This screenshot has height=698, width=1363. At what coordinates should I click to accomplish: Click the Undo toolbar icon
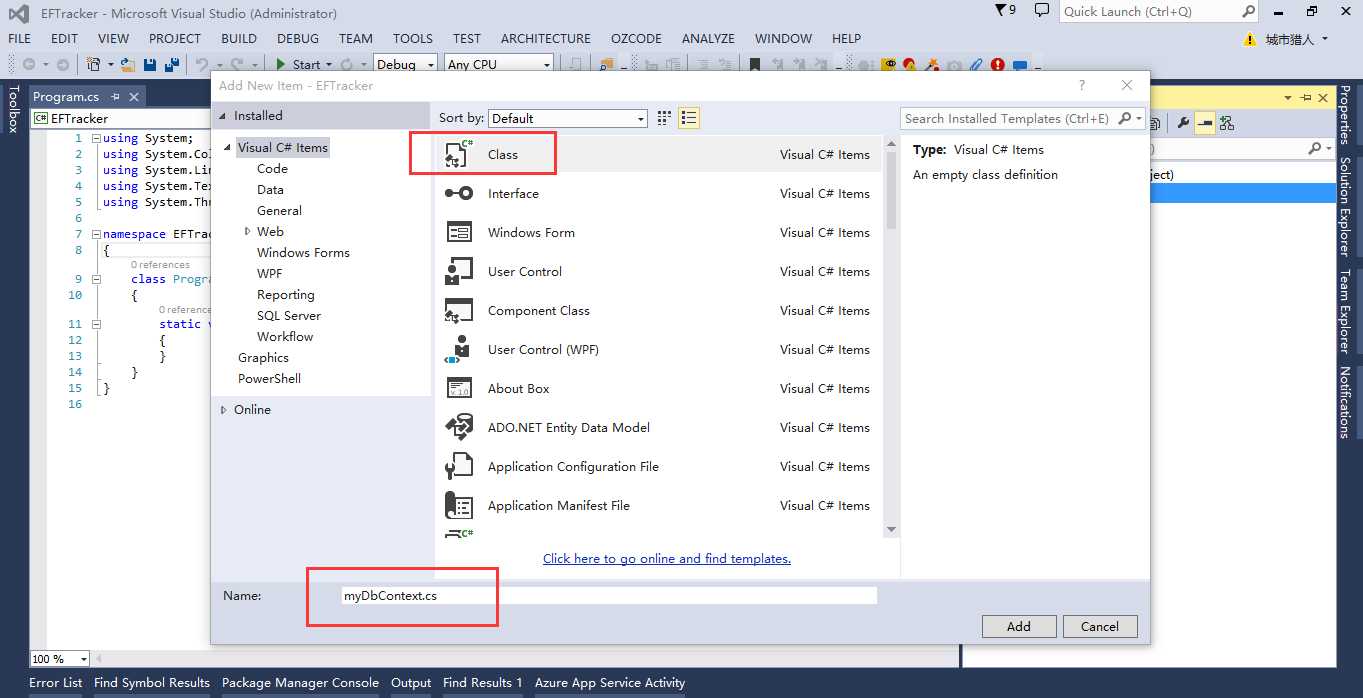tap(202, 64)
